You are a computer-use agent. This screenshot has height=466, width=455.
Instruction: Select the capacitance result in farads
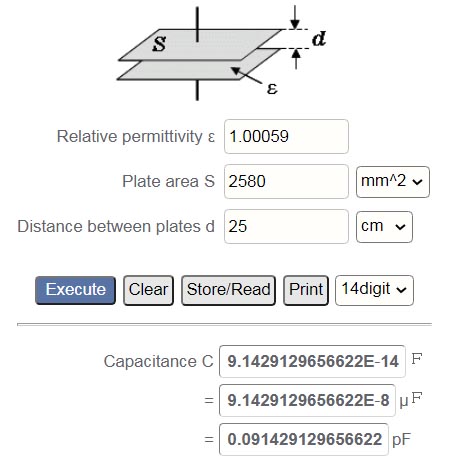tap(312, 361)
